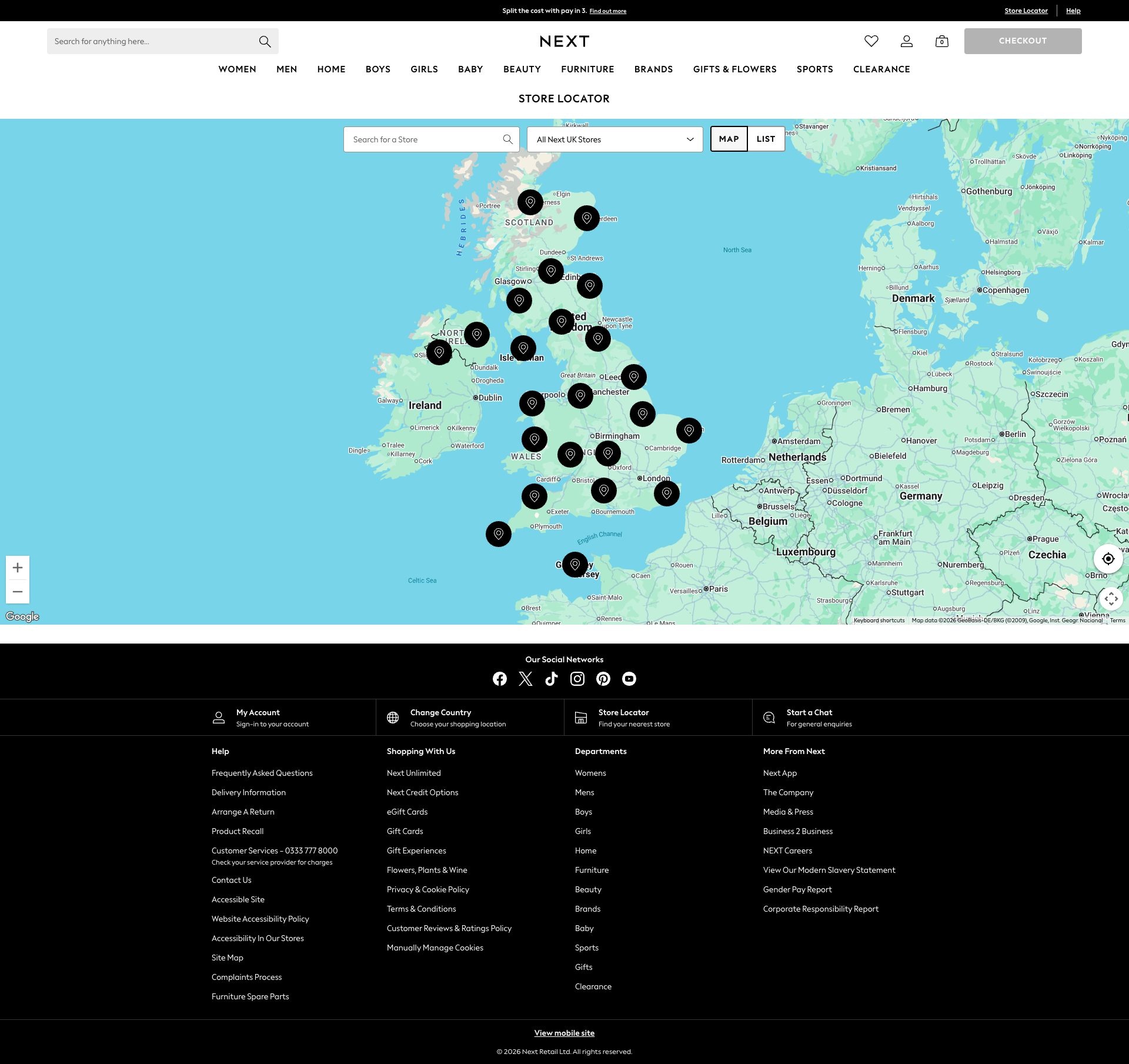
Task: Click the my-location target button on map
Action: click(x=1108, y=559)
